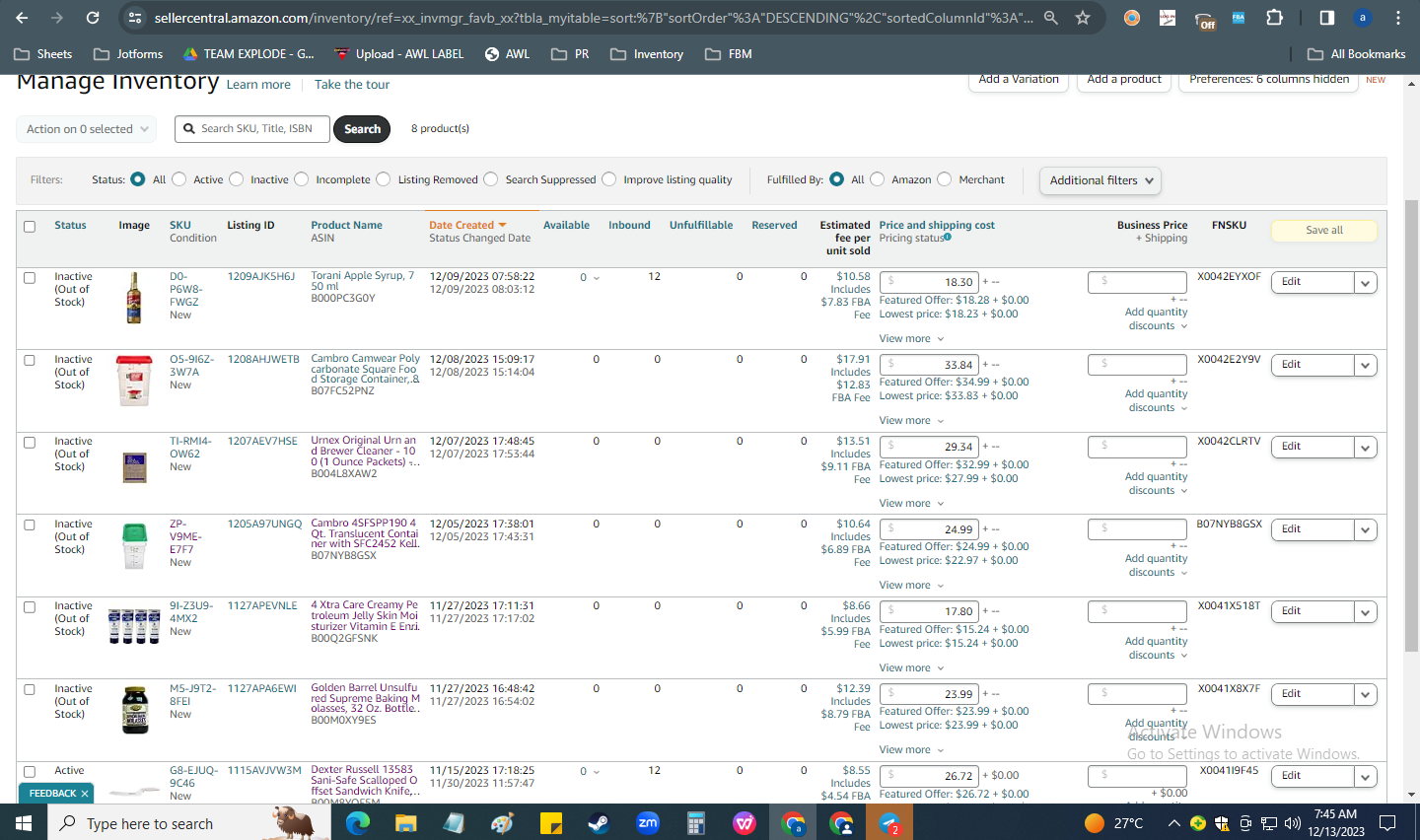Check the Torani Apple Syrup row checkbox

(30, 278)
